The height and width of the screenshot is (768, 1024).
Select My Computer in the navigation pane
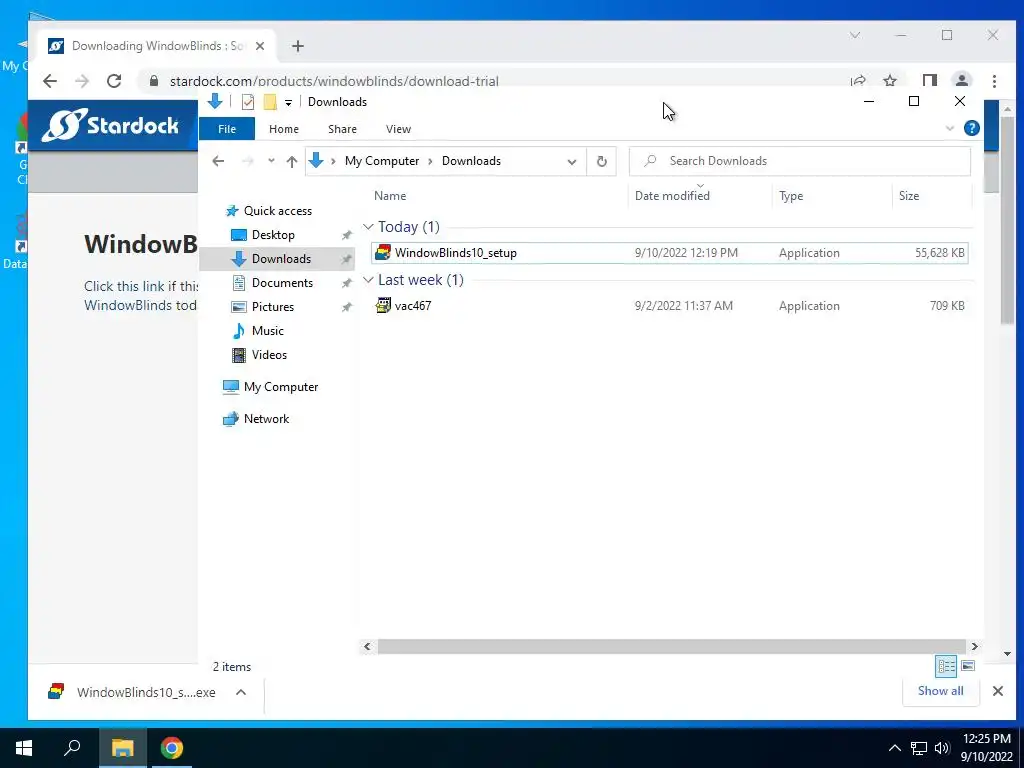281,387
